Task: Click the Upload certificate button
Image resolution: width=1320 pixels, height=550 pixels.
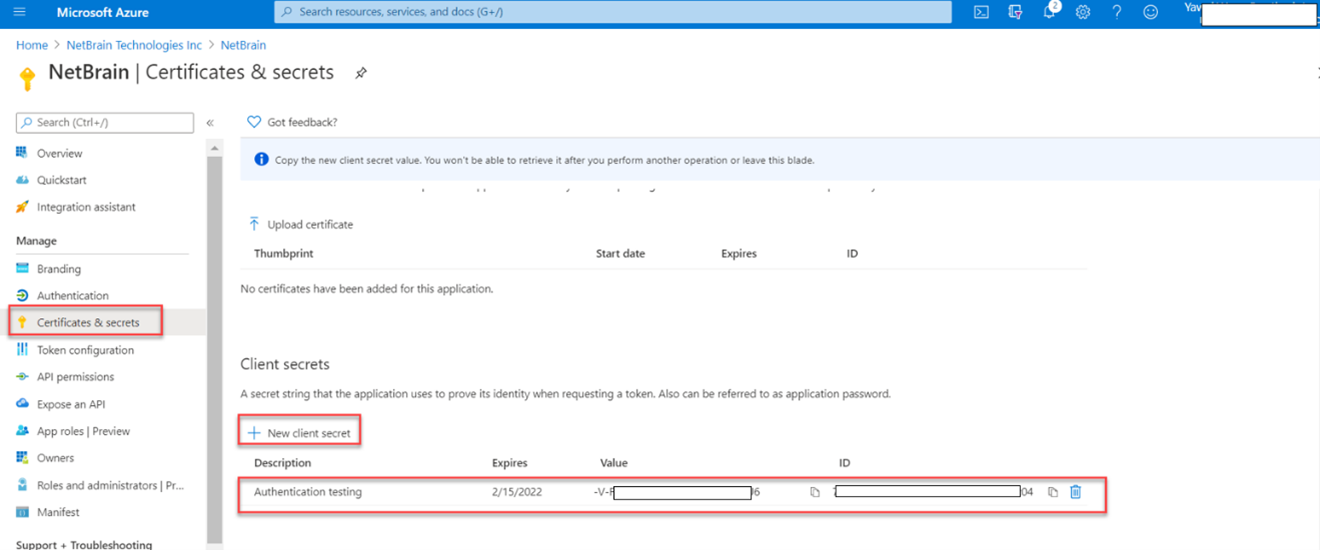Action: pyautogui.click(x=301, y=225)
